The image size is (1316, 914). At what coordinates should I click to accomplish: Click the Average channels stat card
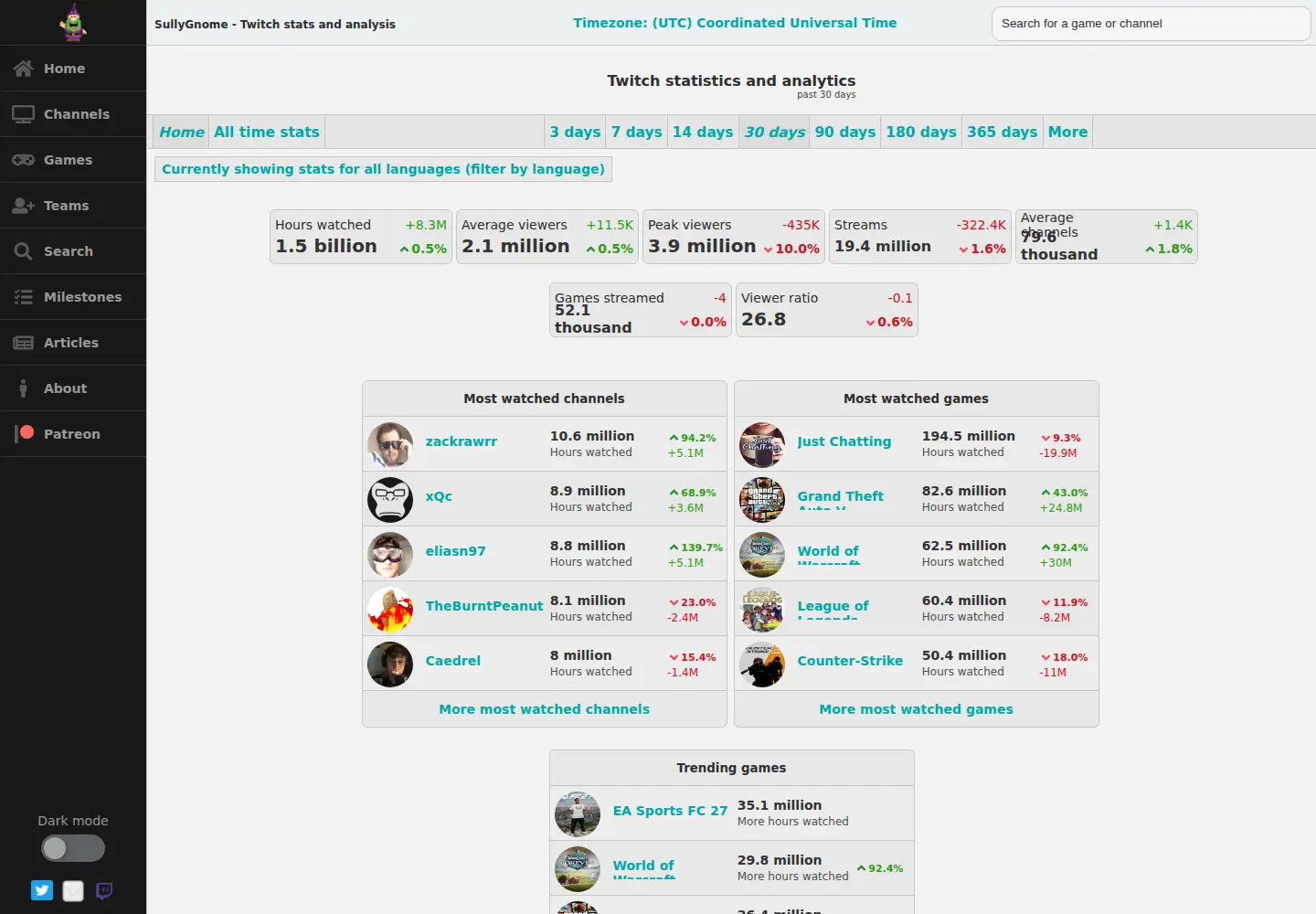(1107, 237)
